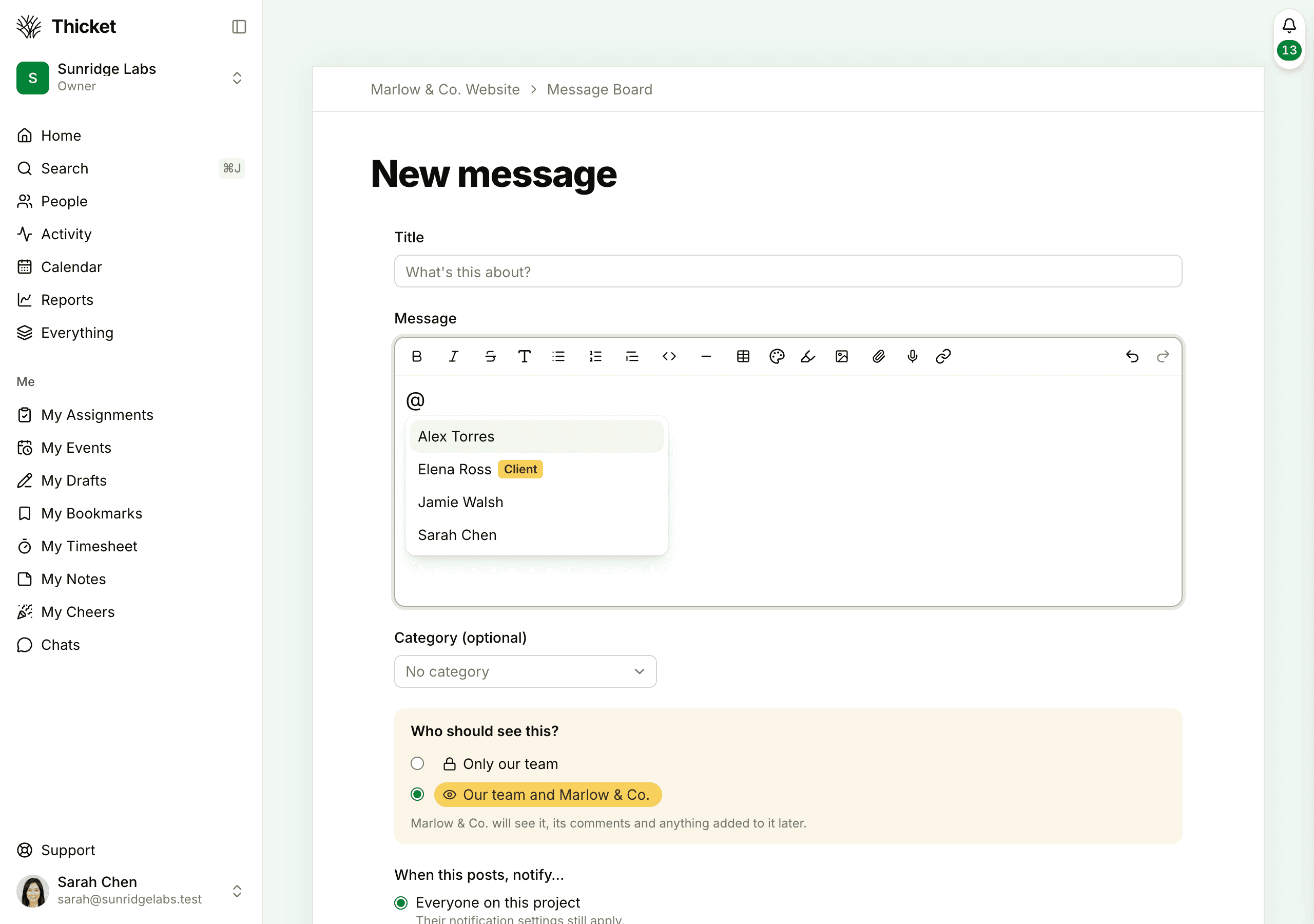The height and width of the screenshot is (924, 1314).
Task: Apply strikethrough formatting
Action: pyautogui.click(x=491, y=356)
